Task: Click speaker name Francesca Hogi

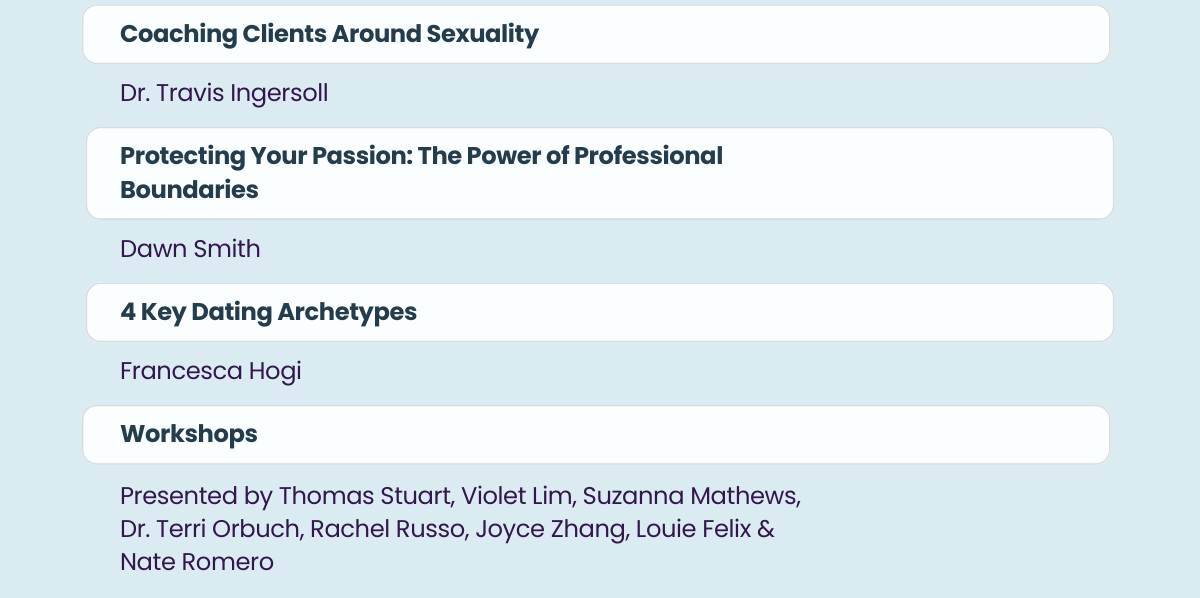Action: [210, 371]
